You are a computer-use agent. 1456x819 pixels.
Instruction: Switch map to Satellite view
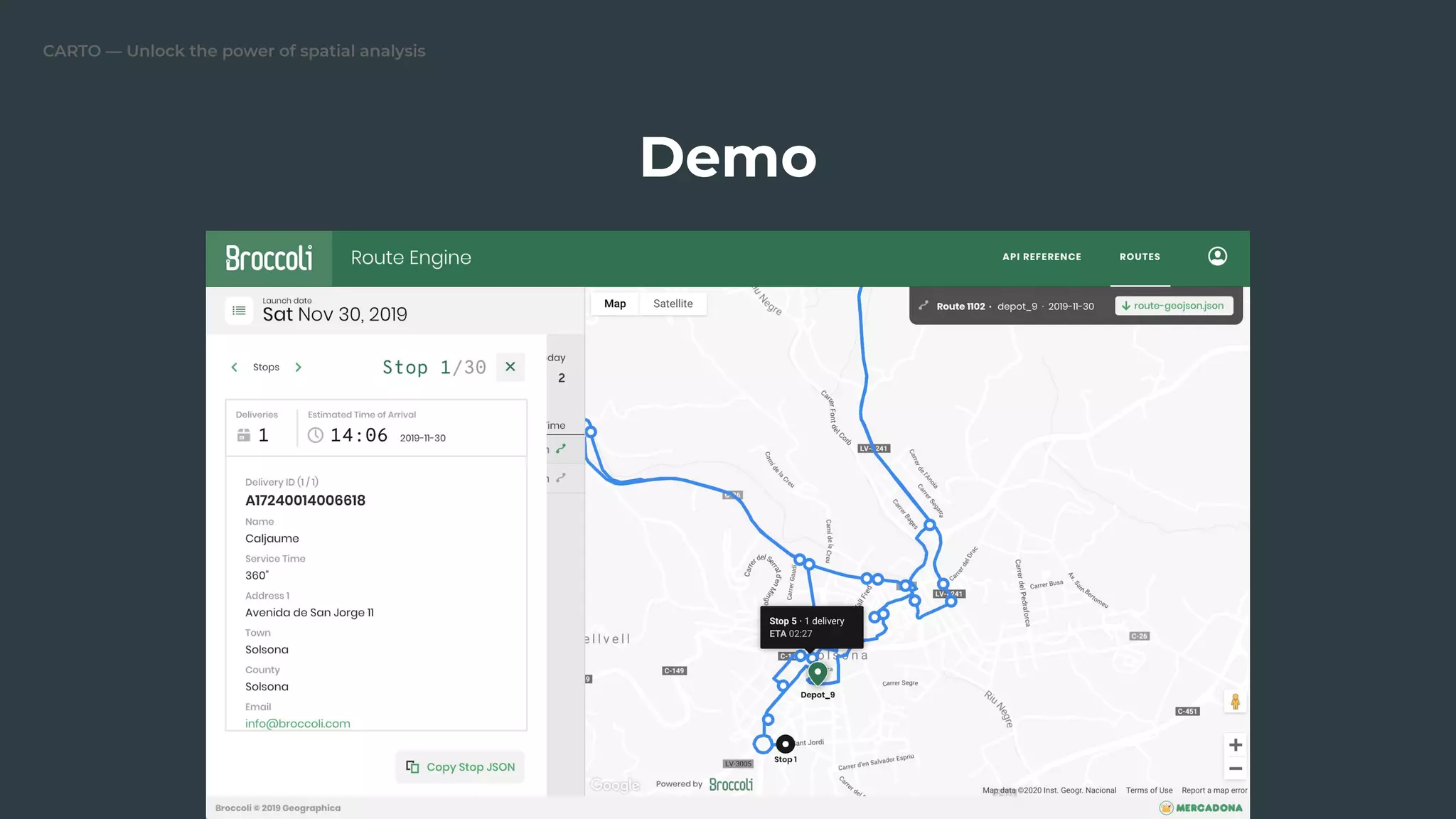coord(673,304)
